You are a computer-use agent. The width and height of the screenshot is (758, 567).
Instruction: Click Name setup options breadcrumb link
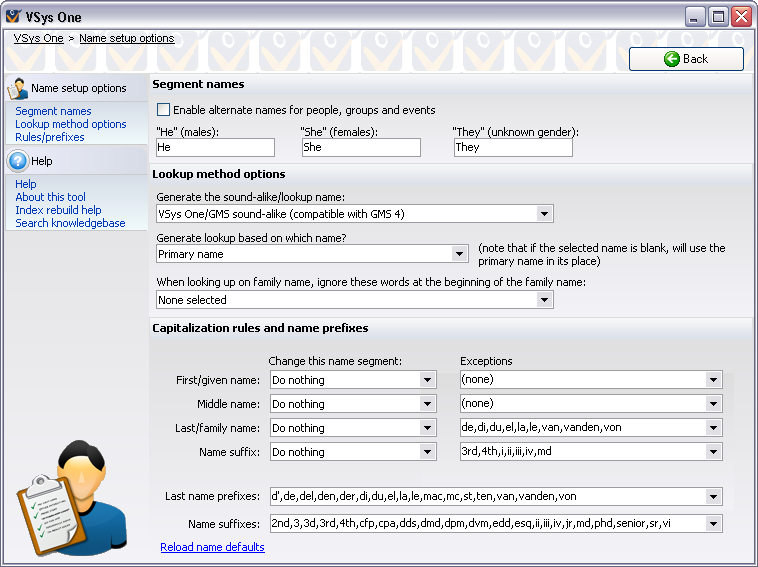(127, 38)
